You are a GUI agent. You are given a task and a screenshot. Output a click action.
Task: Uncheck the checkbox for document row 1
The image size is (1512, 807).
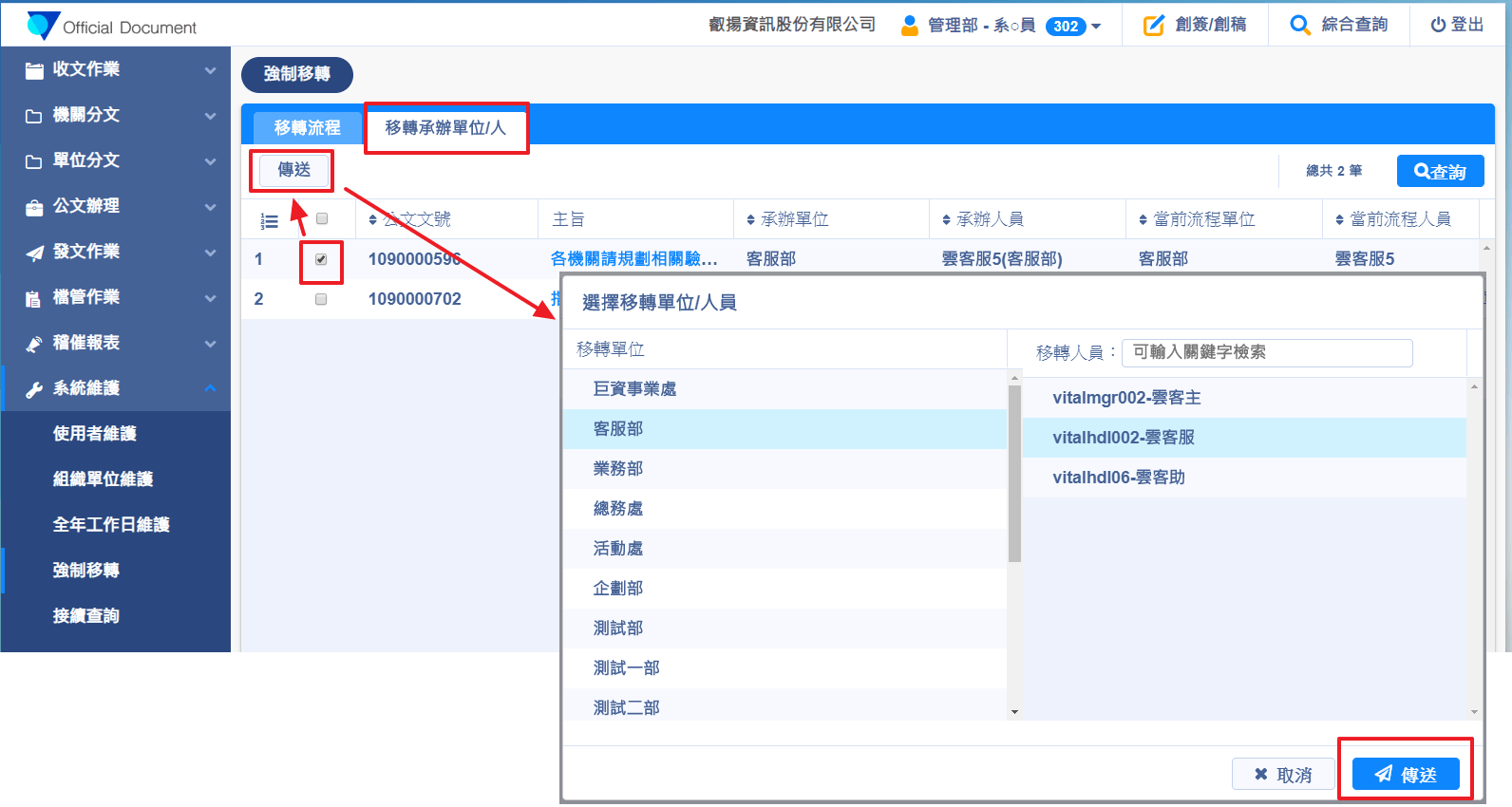(321, 259)
